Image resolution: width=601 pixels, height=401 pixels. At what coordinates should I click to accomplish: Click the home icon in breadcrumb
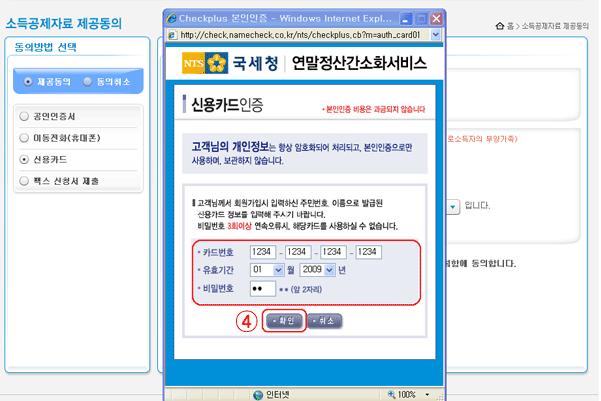click(x=500, y=26)
